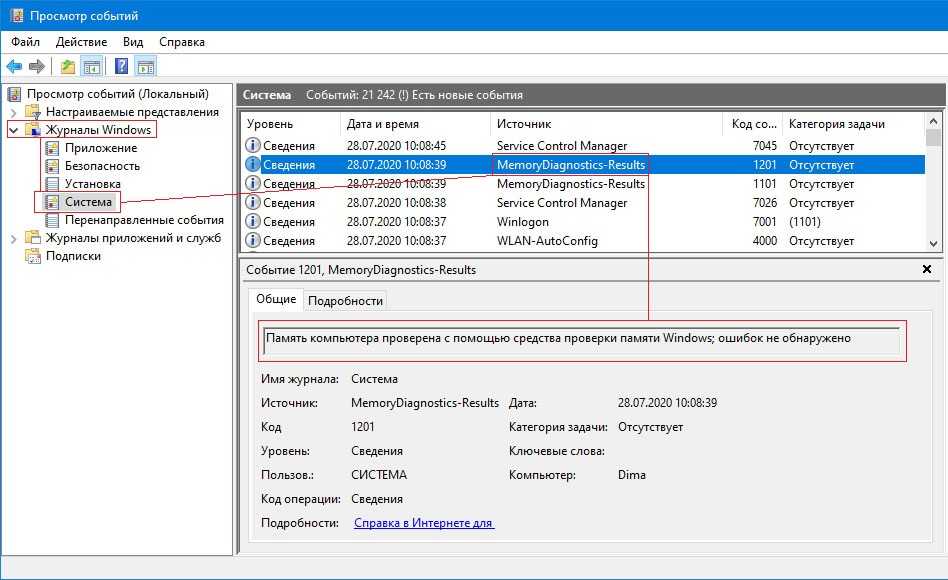Expand Настраиваемые представления node
The image size is (948, 580).
point(13,112)
